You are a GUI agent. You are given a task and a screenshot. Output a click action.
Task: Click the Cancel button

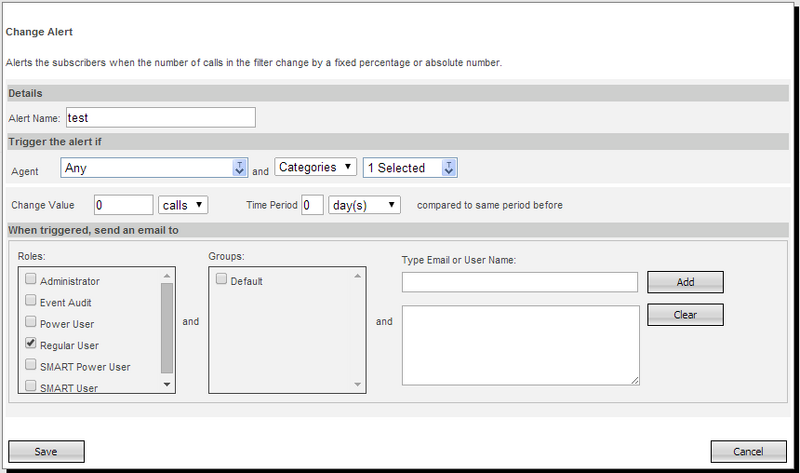point(750,451)
